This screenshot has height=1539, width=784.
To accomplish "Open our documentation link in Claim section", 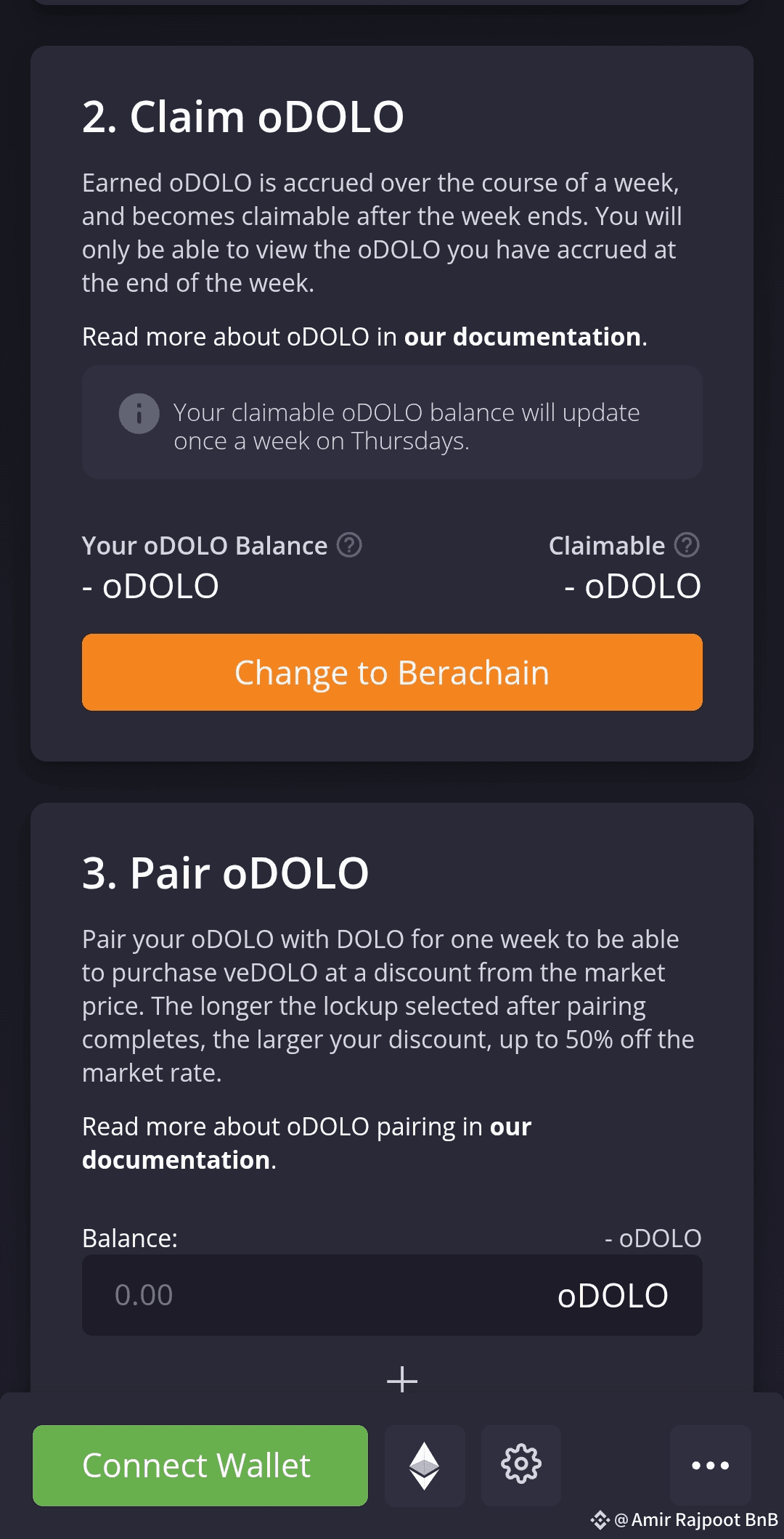I will (522, 337).
